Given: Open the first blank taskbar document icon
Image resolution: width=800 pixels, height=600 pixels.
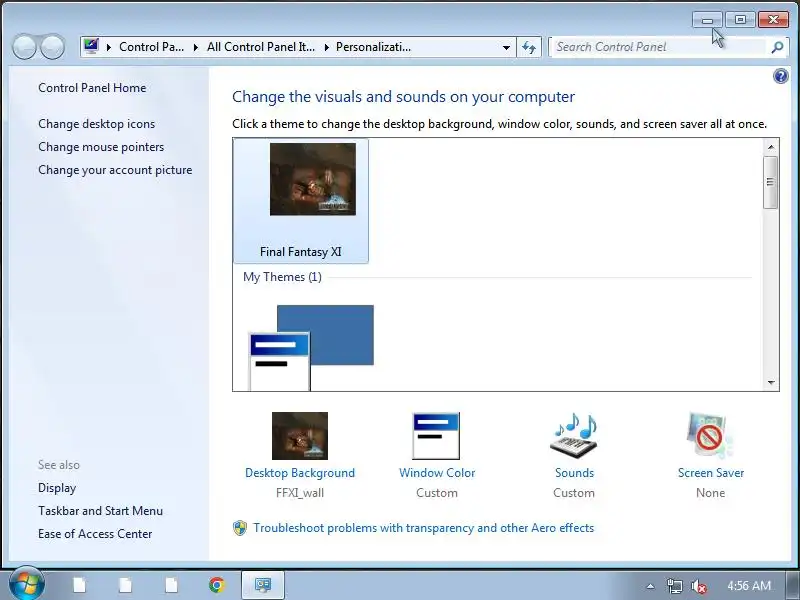Looking at the screenshot, I should point(79,585).
